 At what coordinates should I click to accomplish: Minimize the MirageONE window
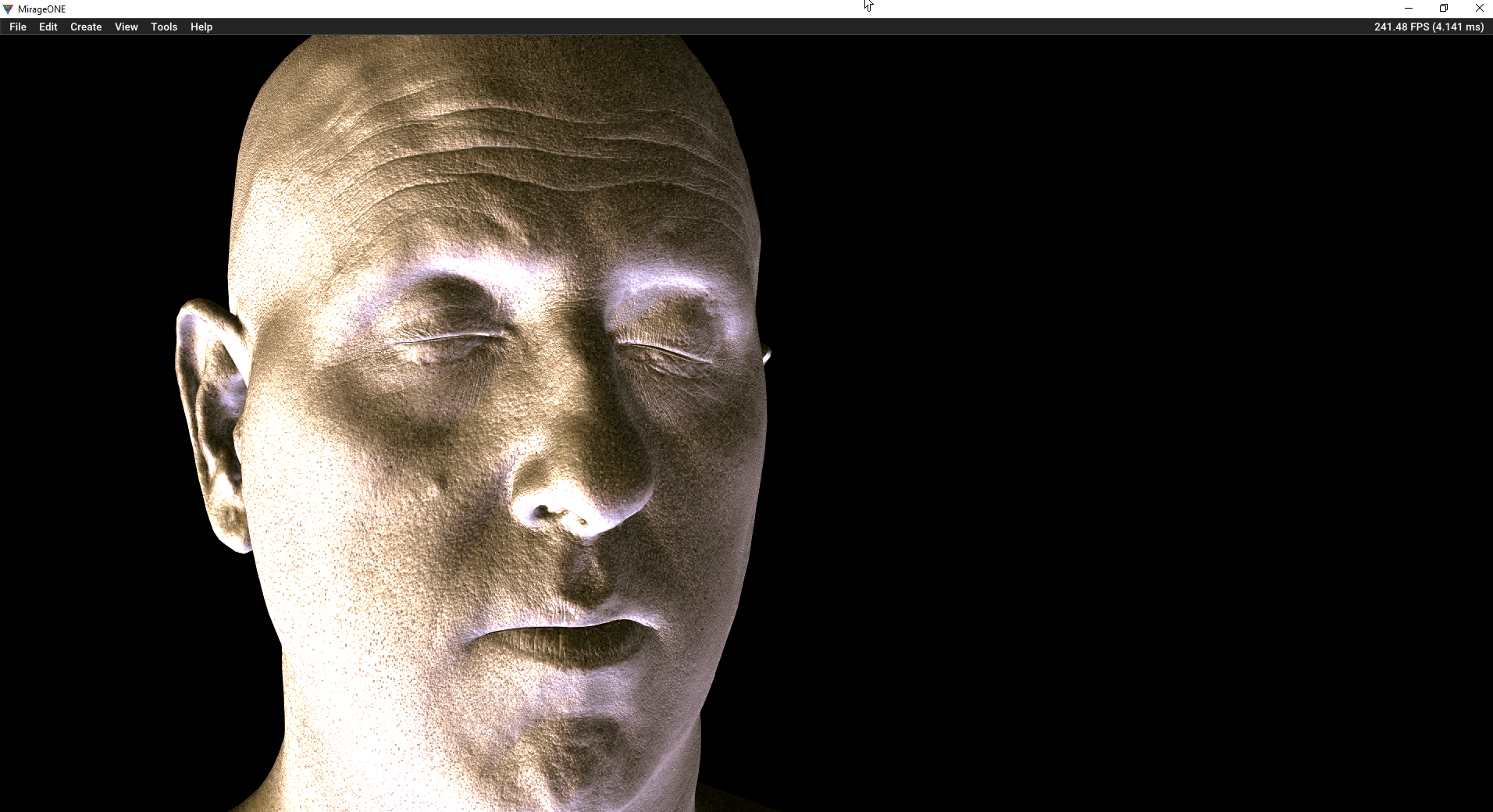[1409, 9]
